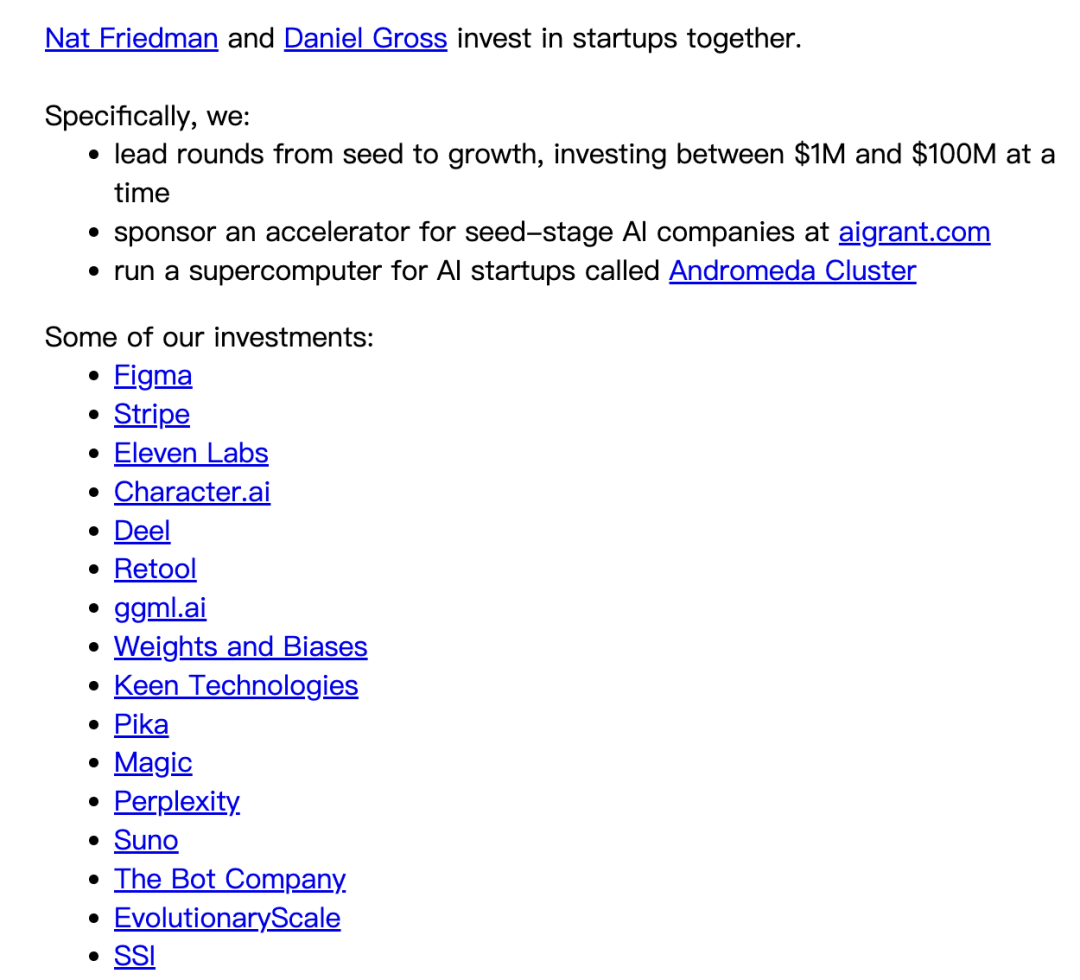Screen dimensions: 1080x980
Task: Open the Character.ai link
Action: [192, 492]
